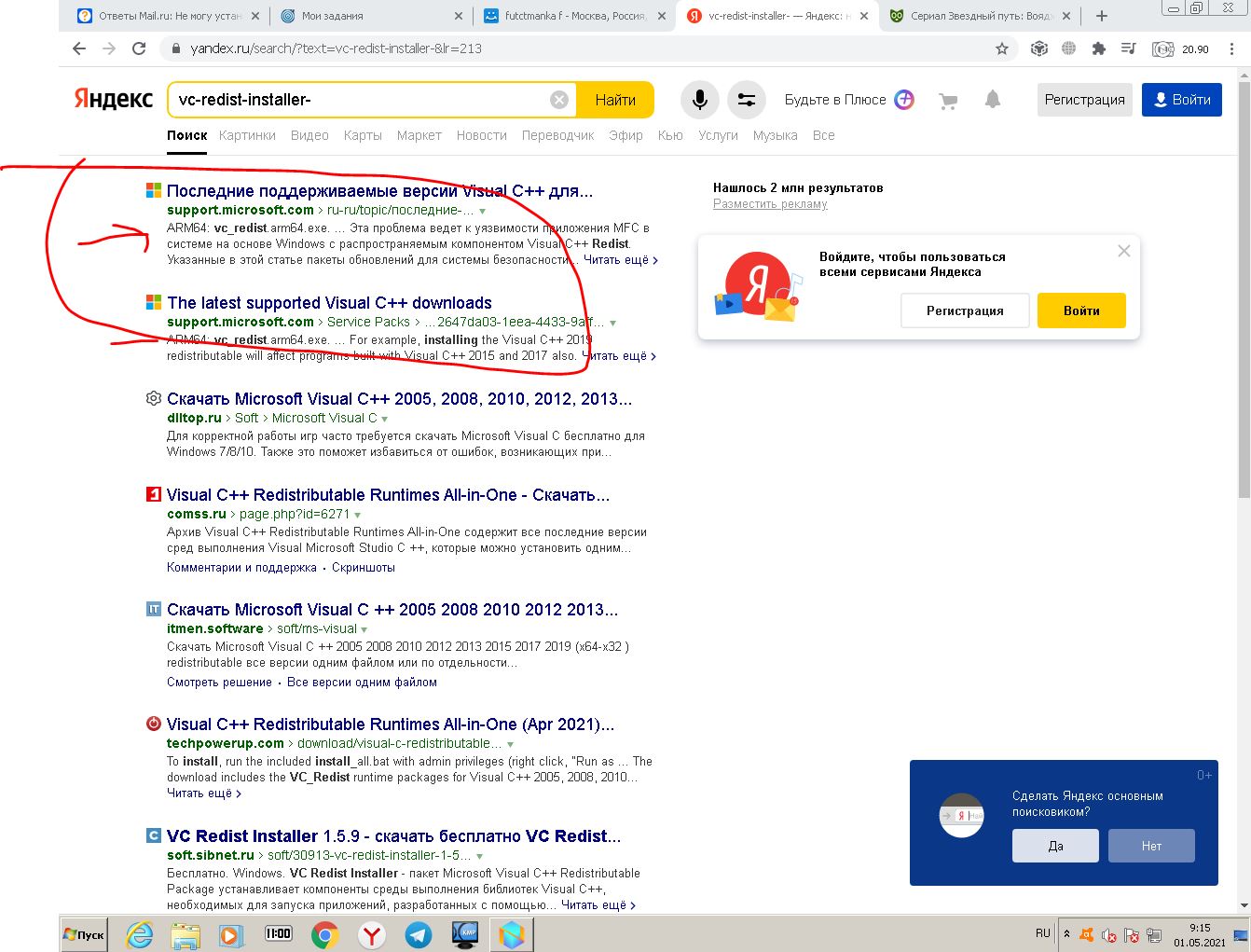Expand arrow after techpowerup.com URL
The image size is (1251, 952).
(x=510, y=744)
